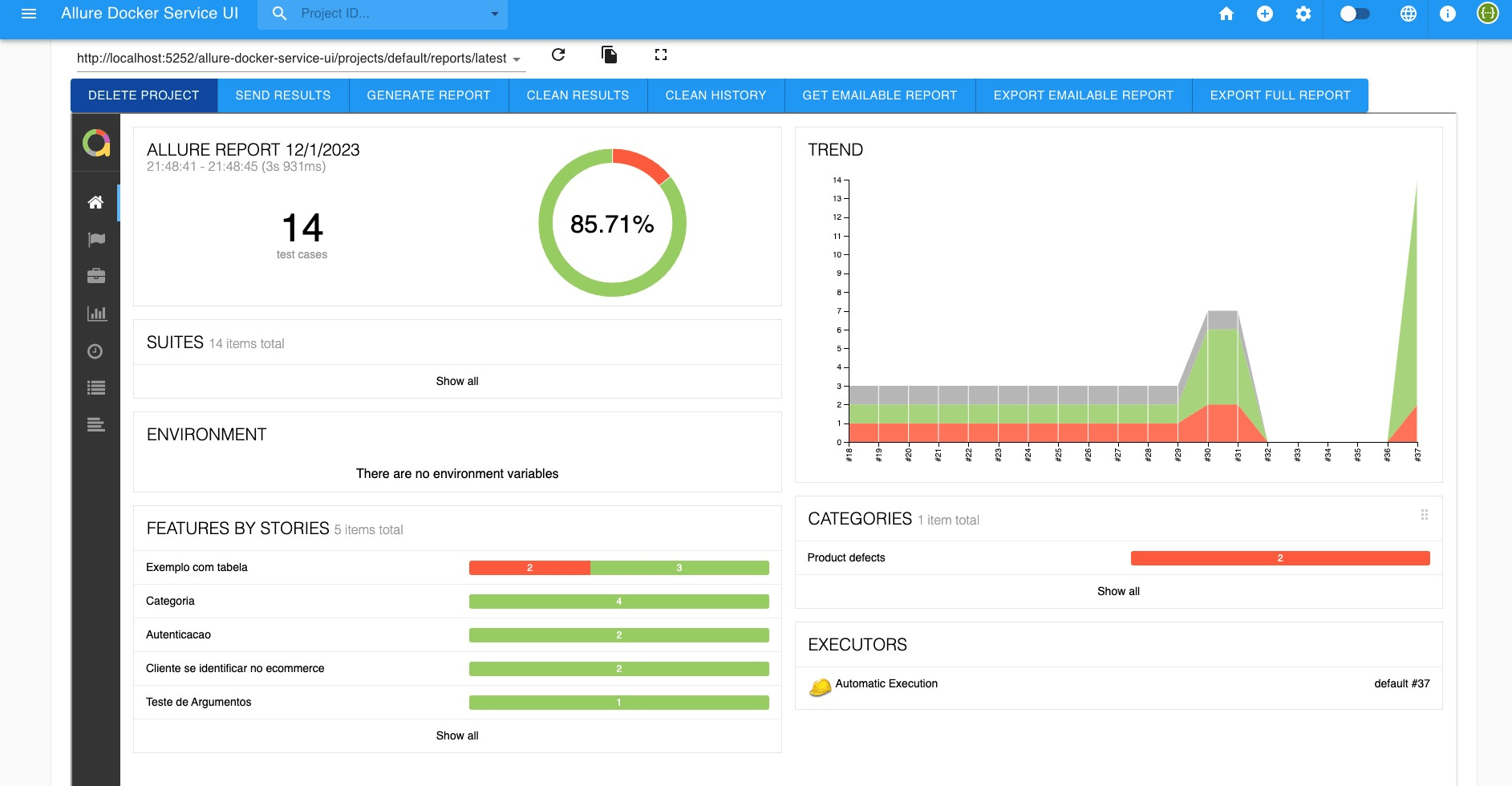This screenshot has width=1512, height=786.
Task: Click EXPORT EMAILABLE REPORT button
Action: point(1084,95)
